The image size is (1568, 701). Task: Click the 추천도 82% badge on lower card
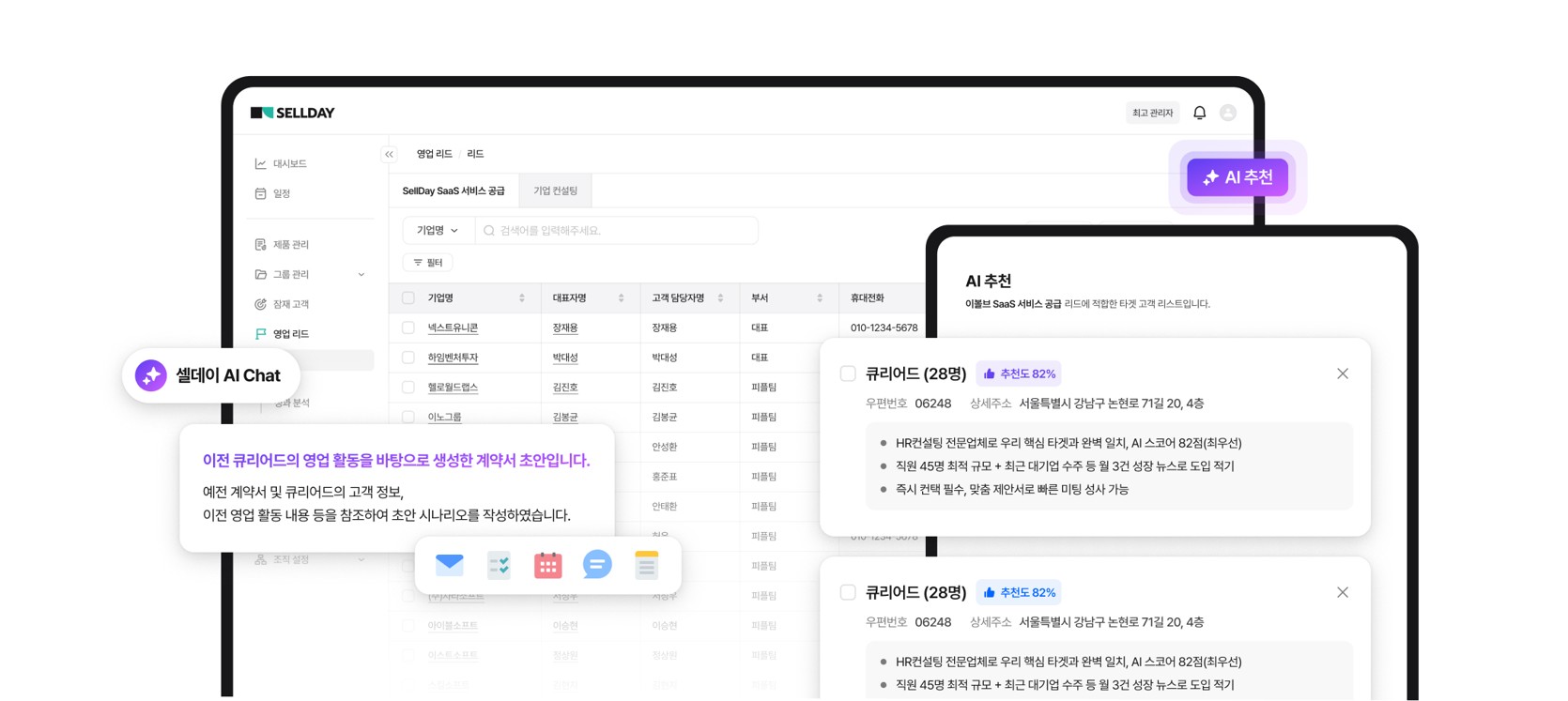pyautogui.click(x=1019, y=592)
